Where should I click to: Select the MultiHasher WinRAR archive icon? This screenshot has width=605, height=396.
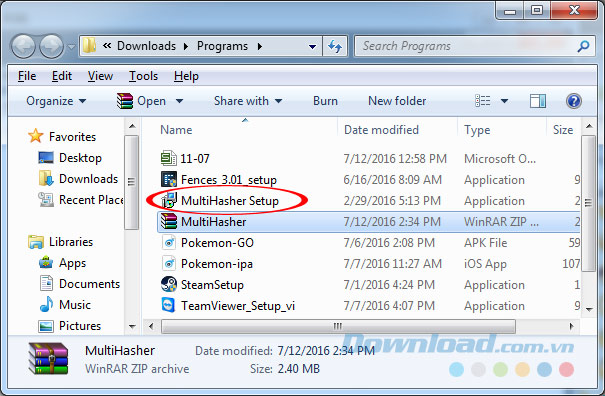(x=169, y=222)
